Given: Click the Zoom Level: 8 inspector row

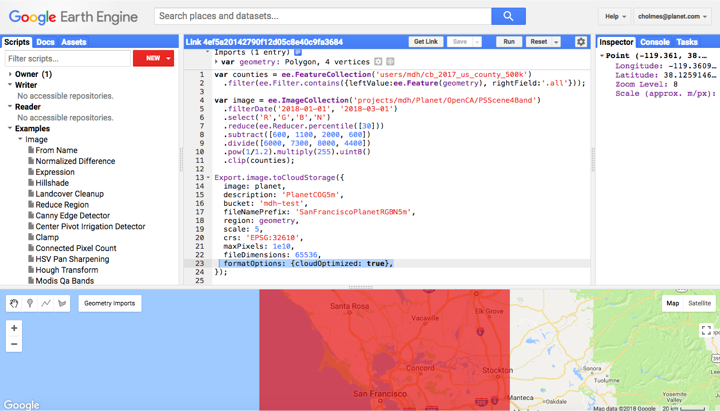Looking at the screenshot, I should [647, 84].
